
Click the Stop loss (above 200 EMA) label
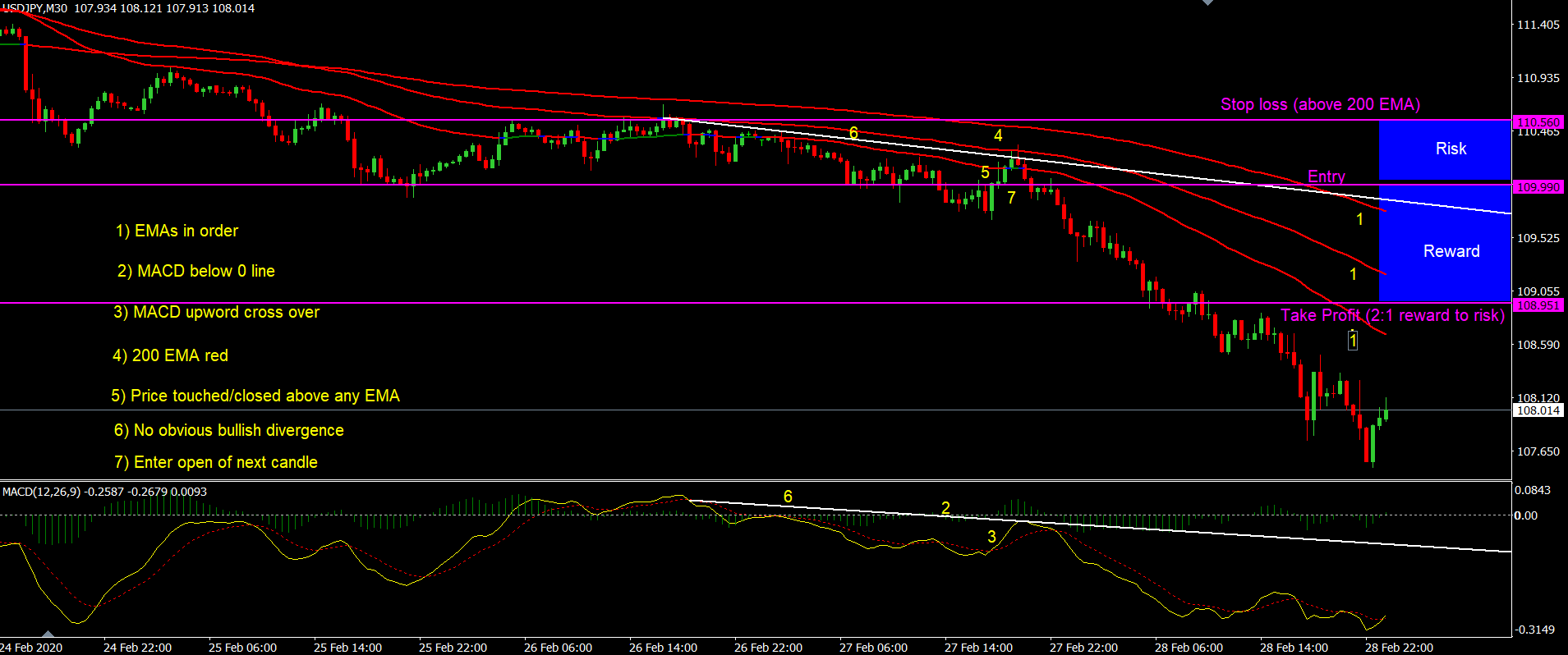tap(1320, 104)
